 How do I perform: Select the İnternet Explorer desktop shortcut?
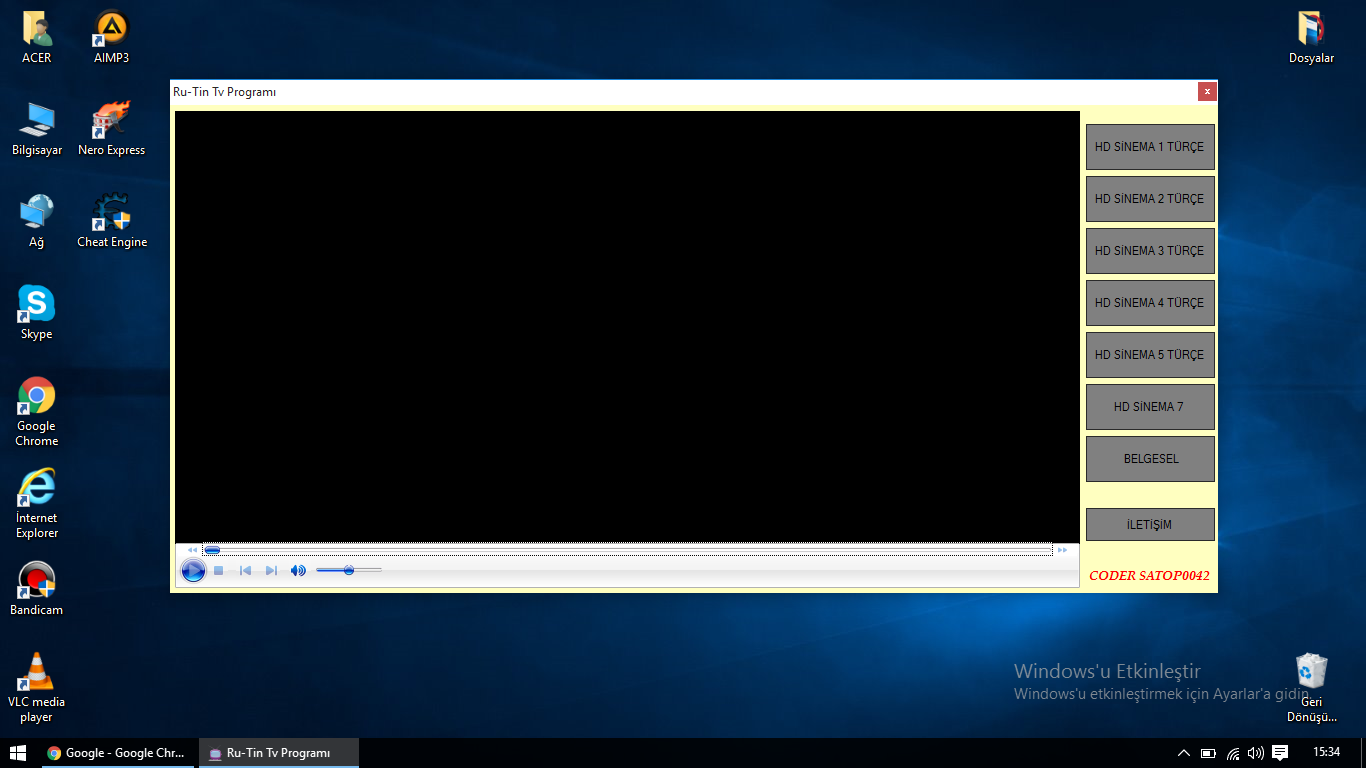tap(37, 504)
